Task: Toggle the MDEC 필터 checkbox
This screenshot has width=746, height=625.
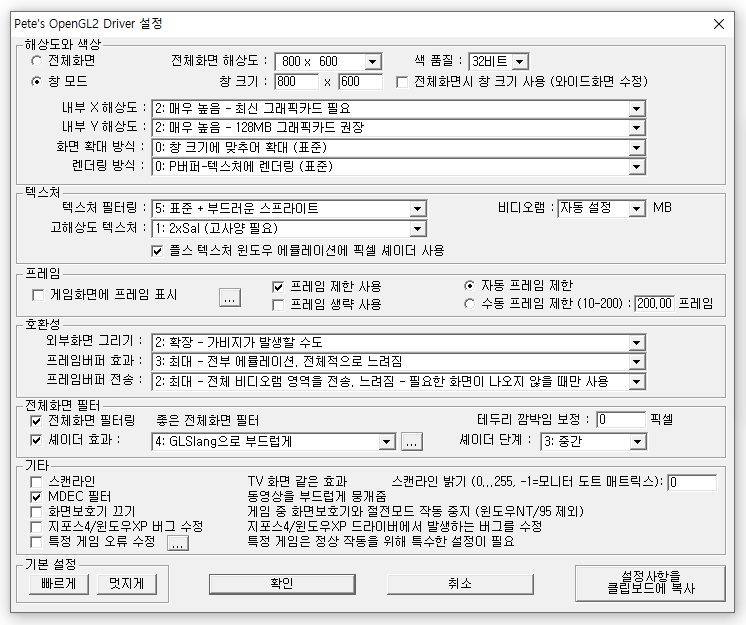Action: [x=36, y=497]
